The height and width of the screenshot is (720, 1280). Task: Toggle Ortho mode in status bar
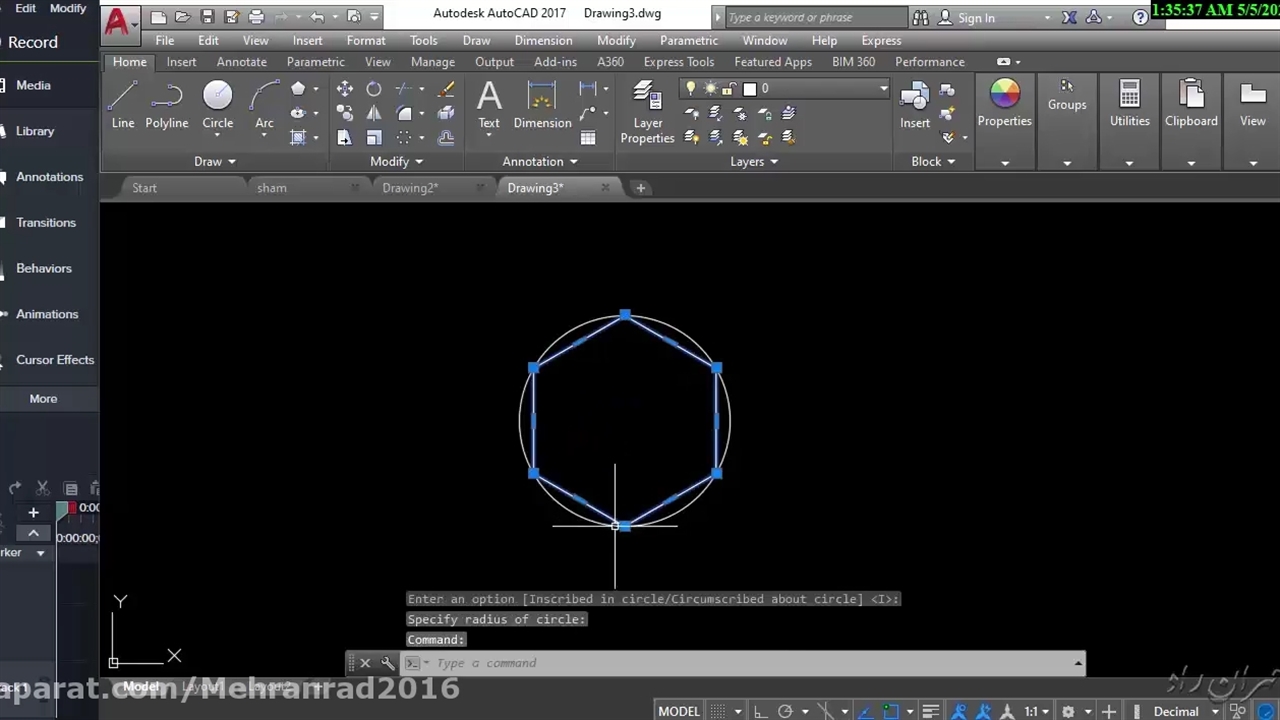[x=760, y=712]
